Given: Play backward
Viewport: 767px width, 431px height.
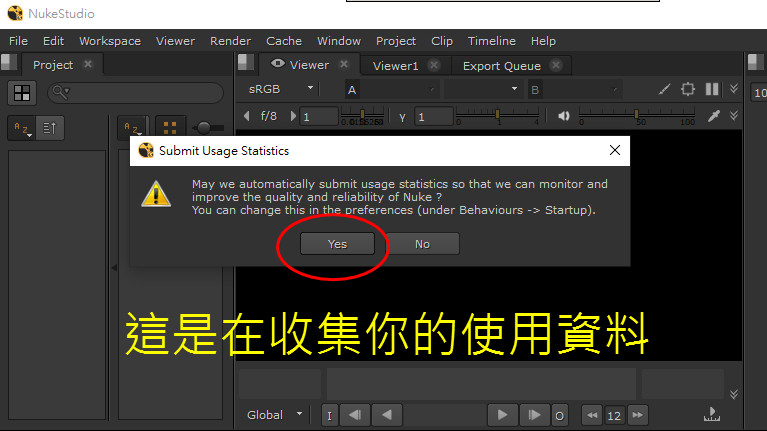Looking at the screenshot, I should pos(386,415).
